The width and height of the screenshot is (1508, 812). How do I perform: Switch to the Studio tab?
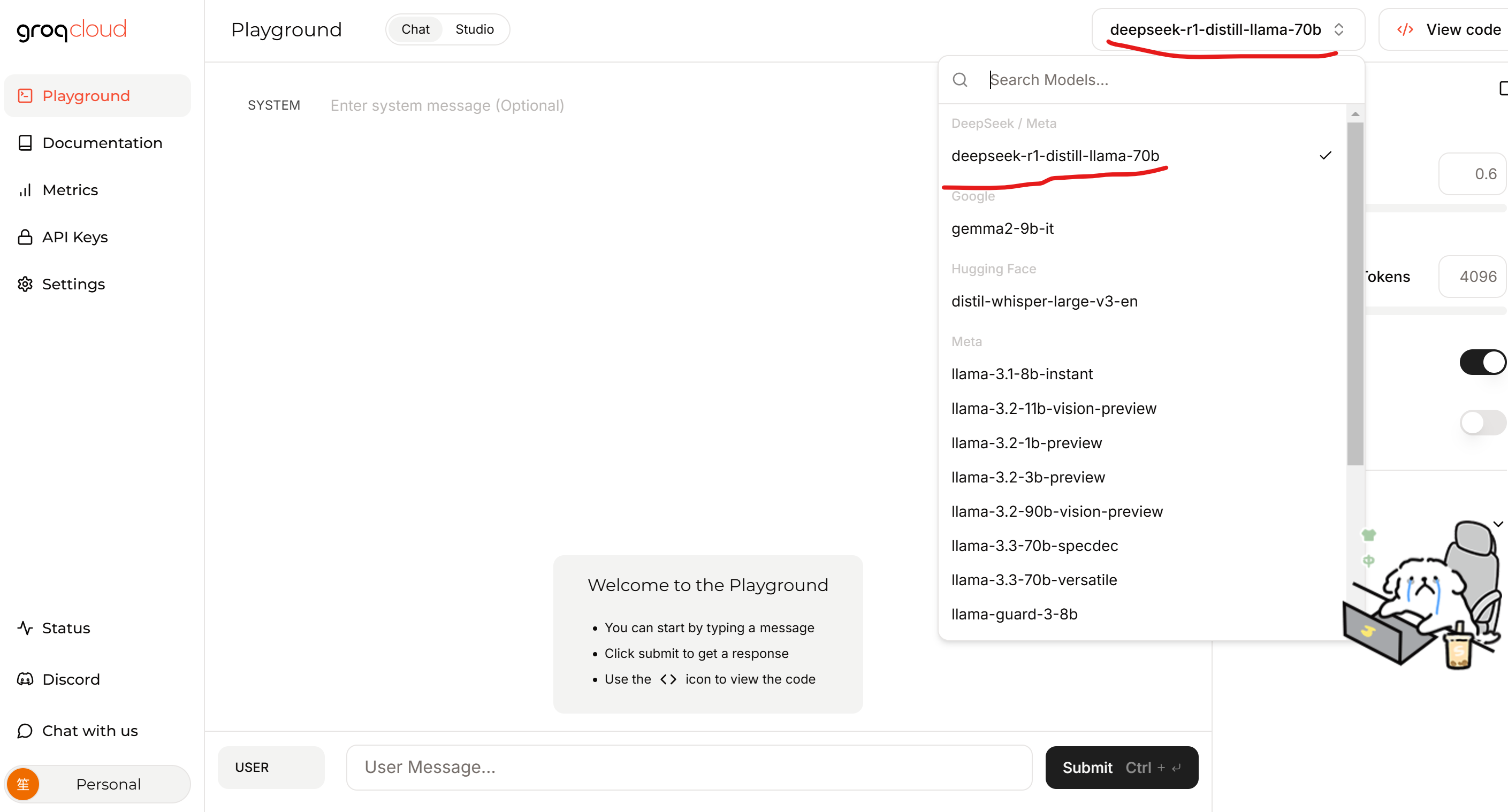tap(474, 29)
